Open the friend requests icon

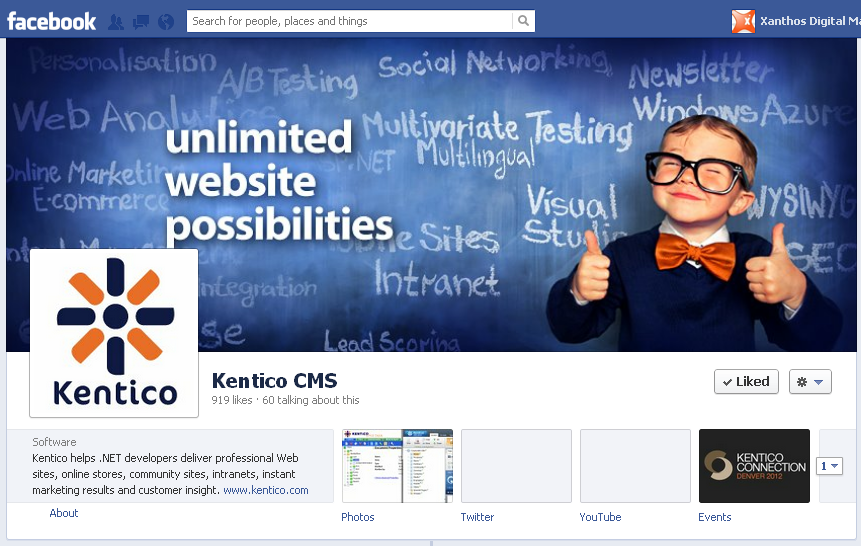[x=116, y=21]
